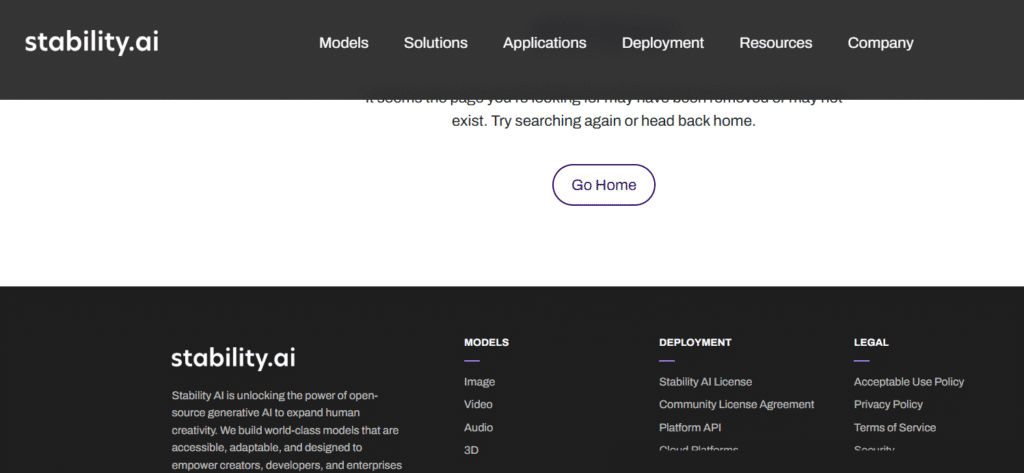
Task: Open the Acceptable Use Policy link
Action: click(x=908, y=382)
